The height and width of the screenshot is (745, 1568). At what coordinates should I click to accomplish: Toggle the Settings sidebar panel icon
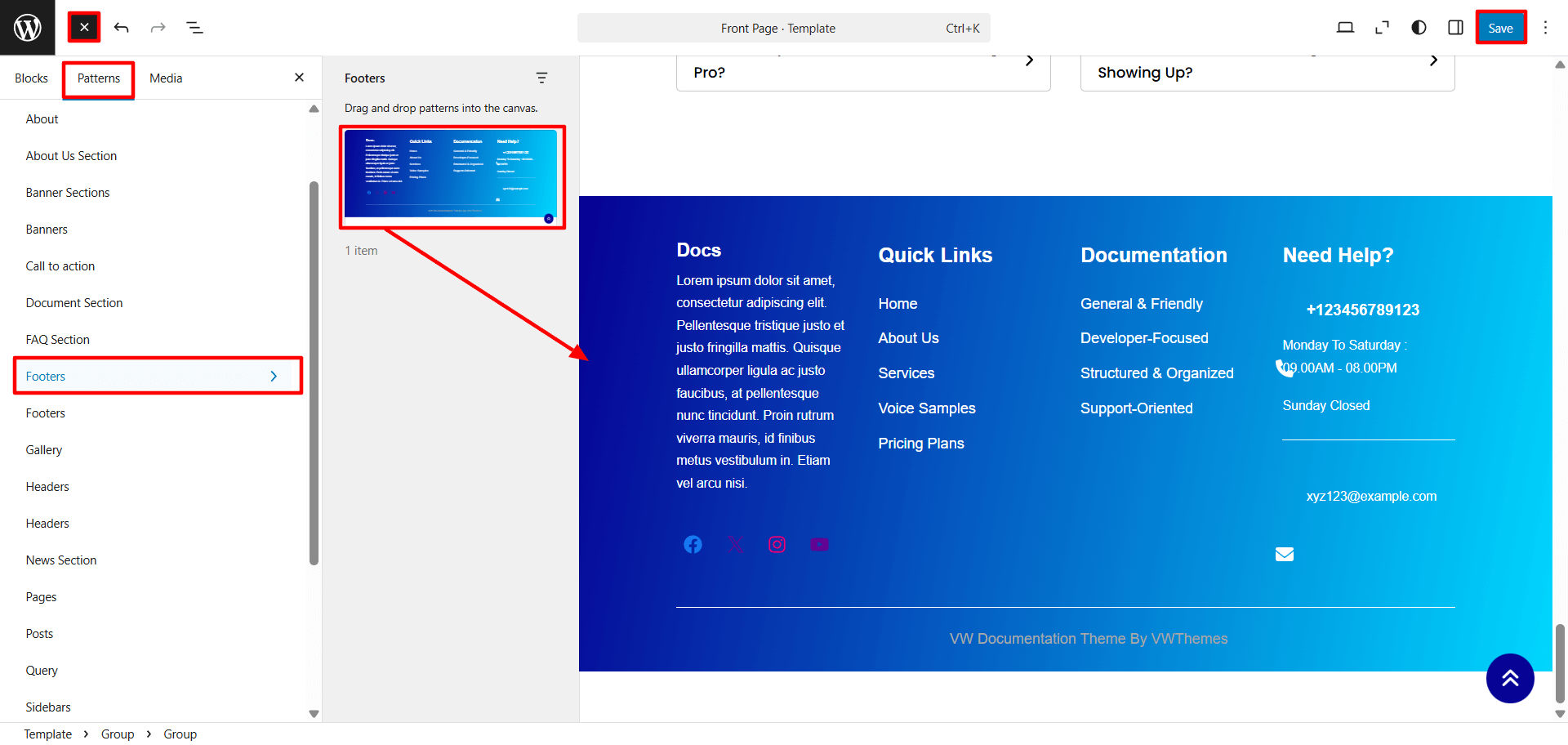1455,28
